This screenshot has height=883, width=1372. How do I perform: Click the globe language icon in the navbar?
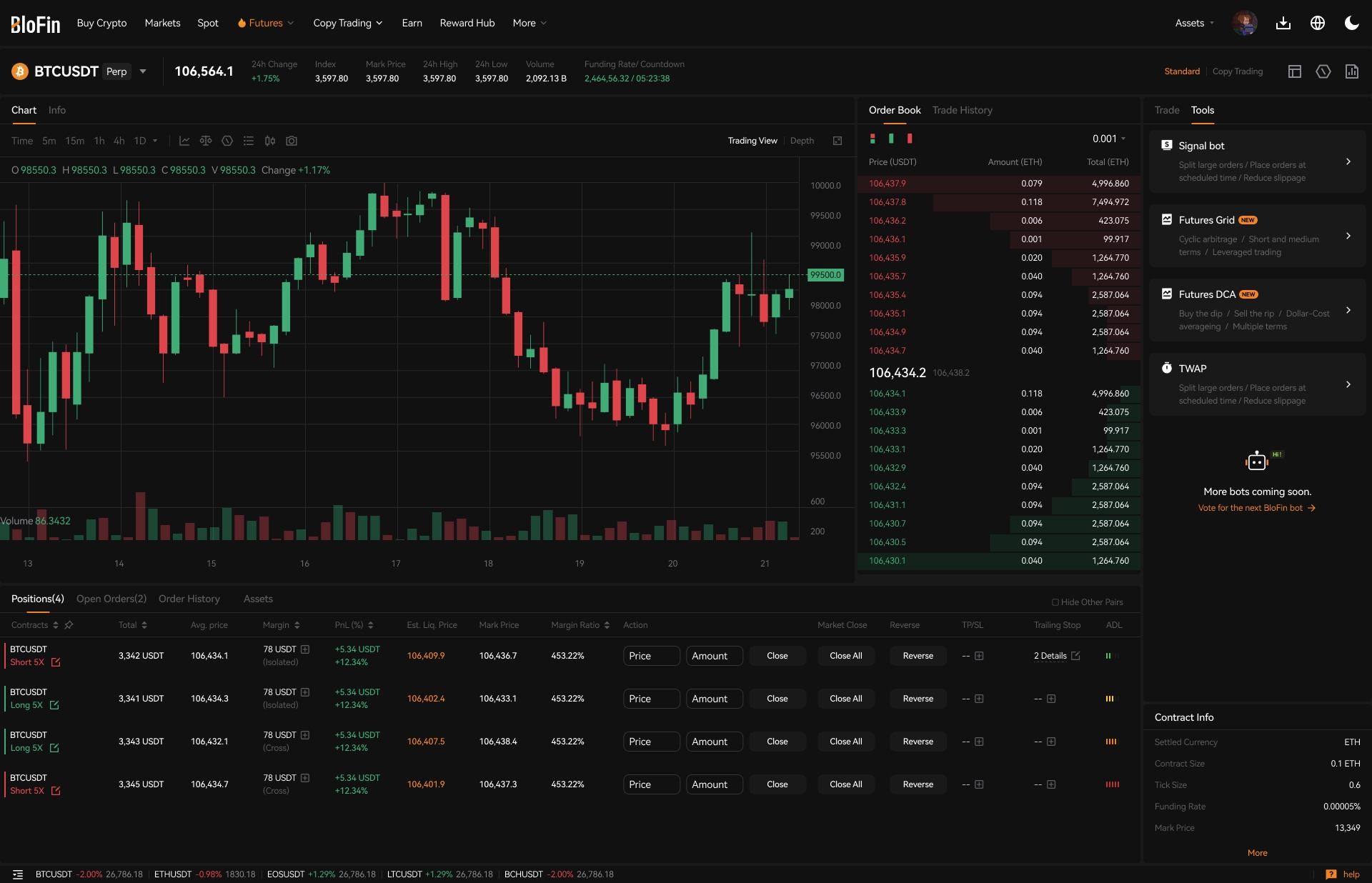click(1317, 22)
